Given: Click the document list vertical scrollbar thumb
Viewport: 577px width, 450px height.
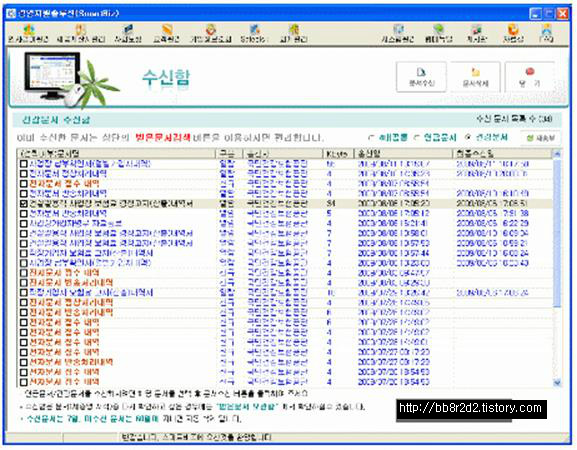Looking at the screenshot, I should point(557,233).
